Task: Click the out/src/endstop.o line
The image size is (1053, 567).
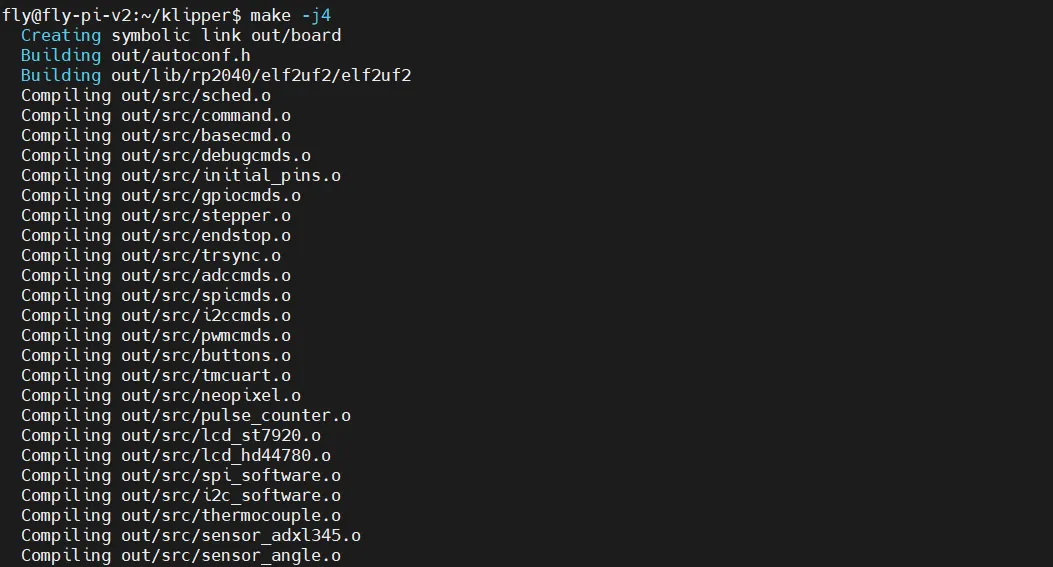Action: pos(156,235)
